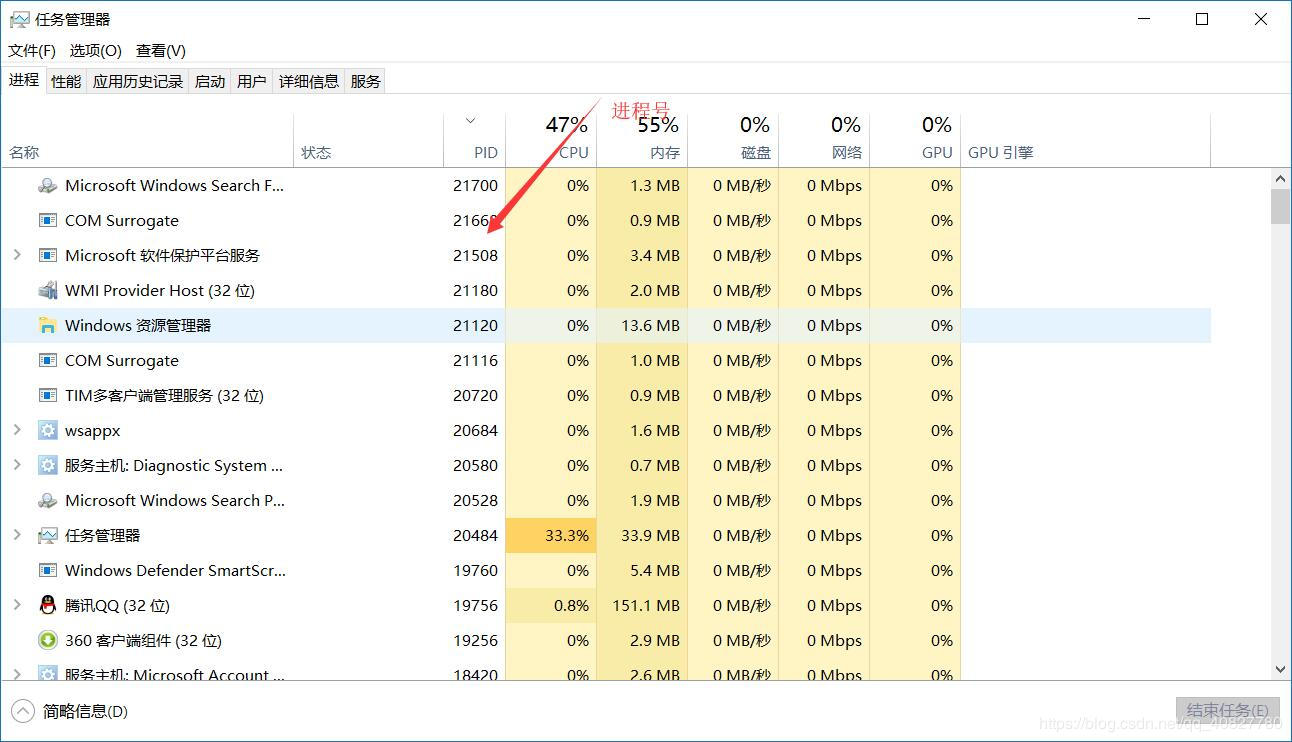Click the vertical scrollbar thumb
Viewport: 1292px width, 742px height.
1281,206
